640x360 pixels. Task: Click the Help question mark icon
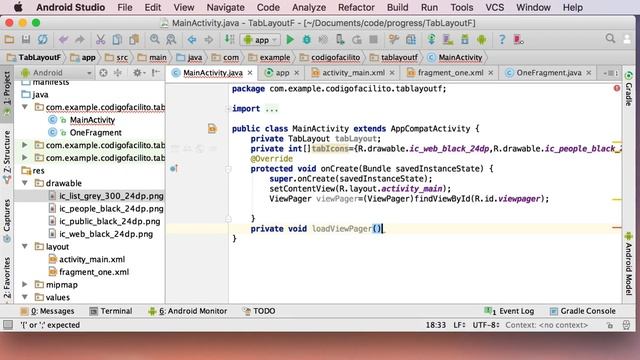point(502,40)
